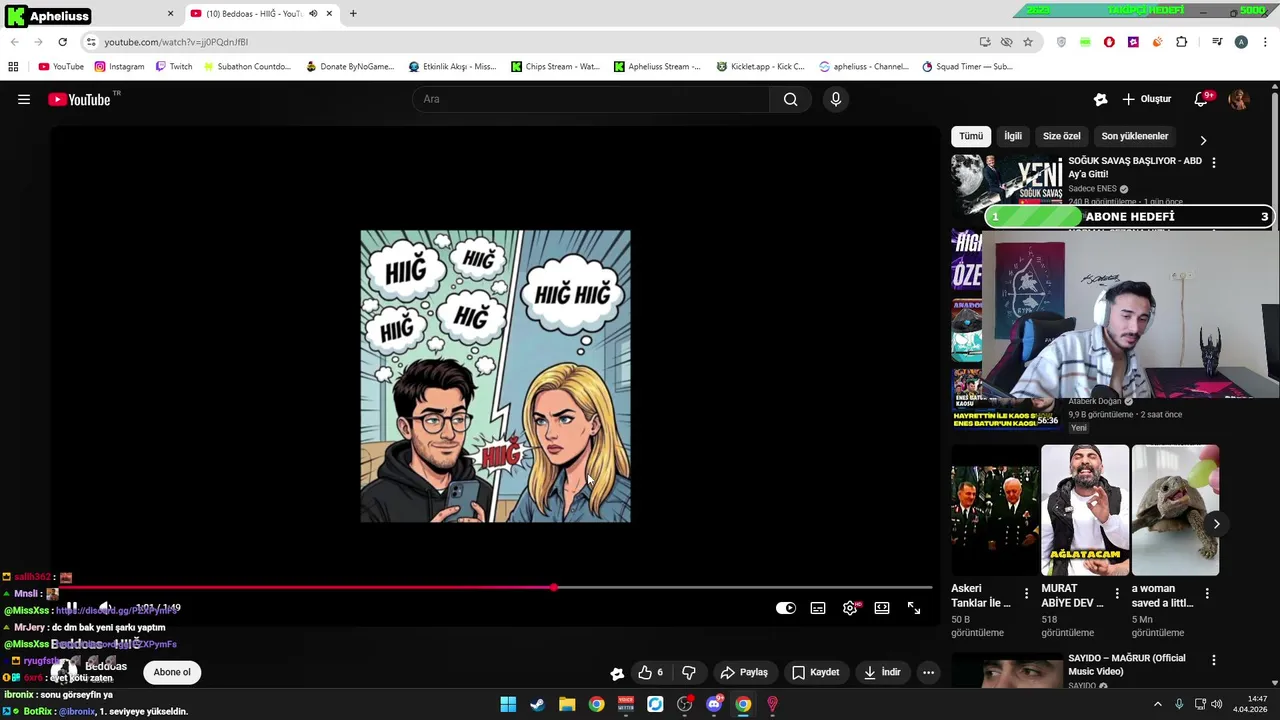Reload the page in browser toolbar
Image resolution: width=1280 pixels, height=720 pixels.
click(62, 42)
